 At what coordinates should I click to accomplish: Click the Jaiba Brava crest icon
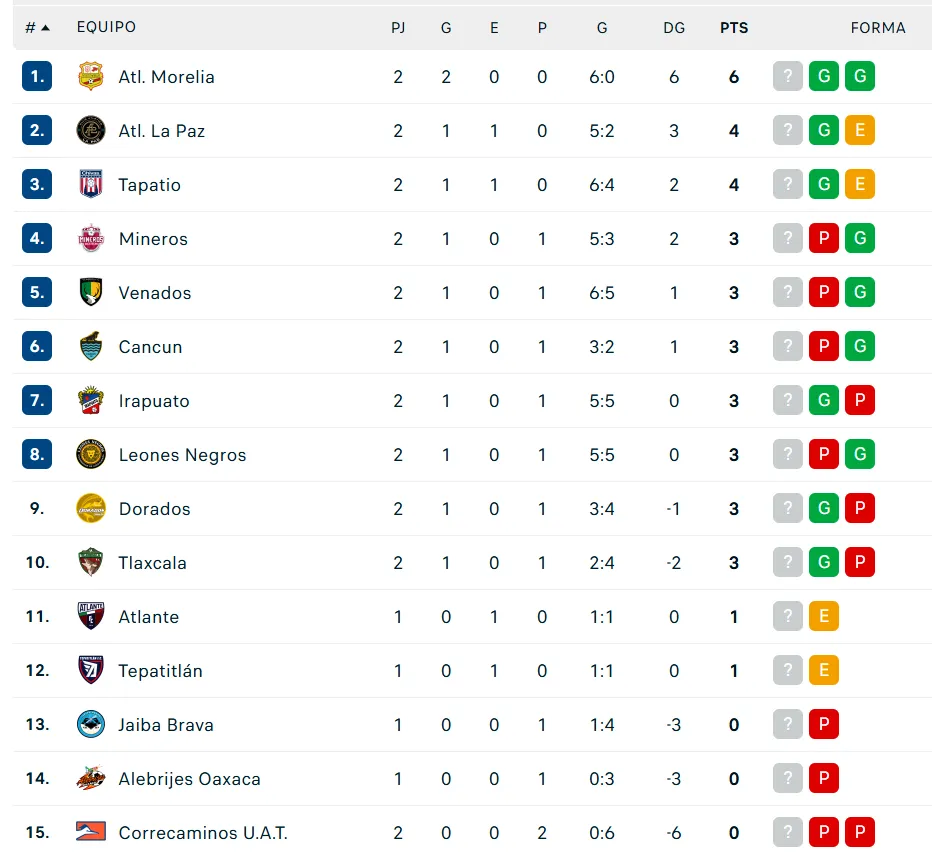click(91, 725)
